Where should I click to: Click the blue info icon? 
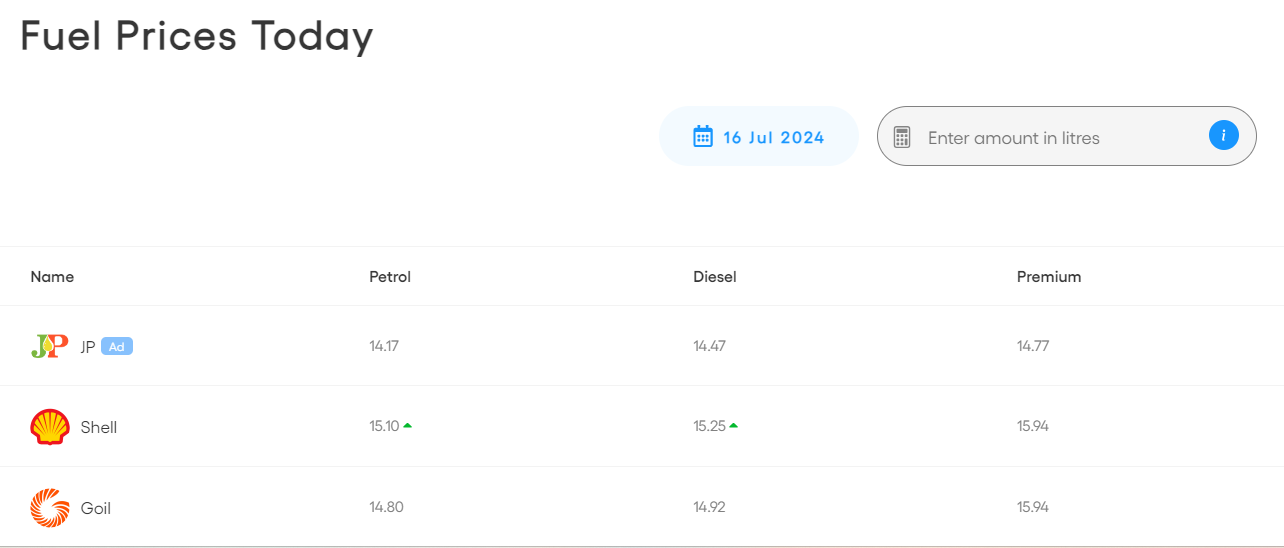[1223, 135]
